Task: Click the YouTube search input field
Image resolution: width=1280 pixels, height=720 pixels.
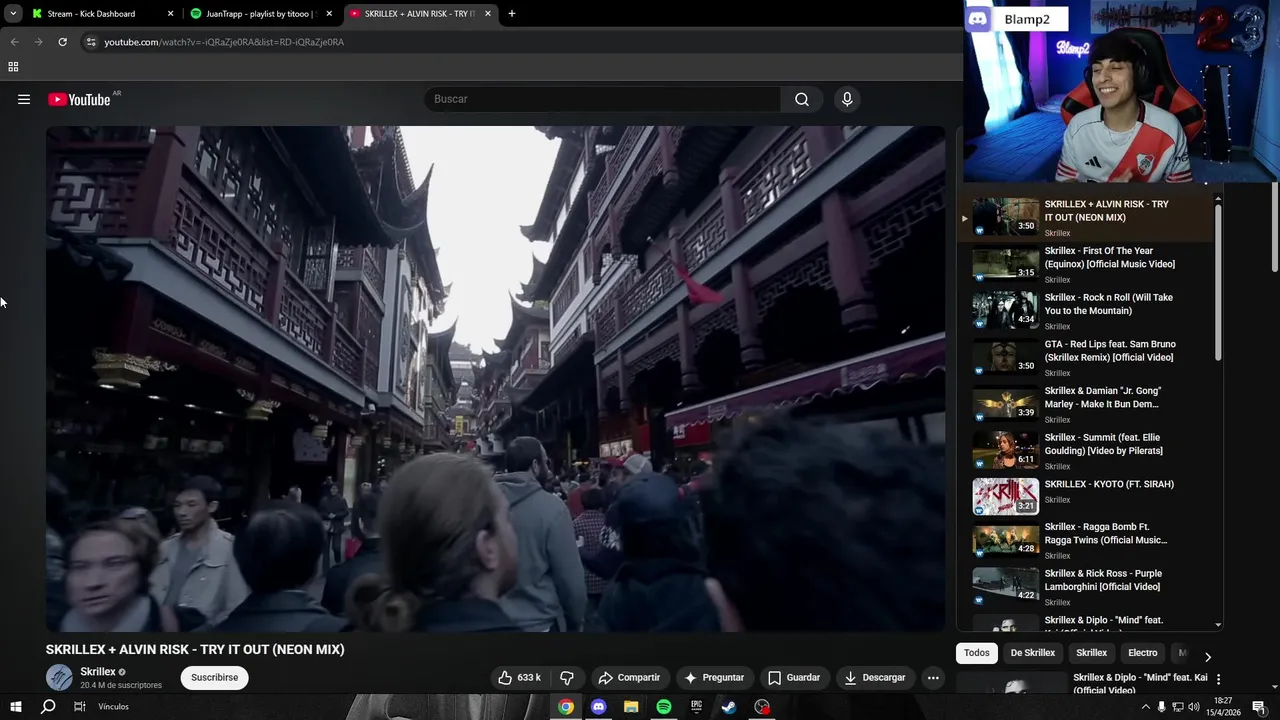Action: 603,99
